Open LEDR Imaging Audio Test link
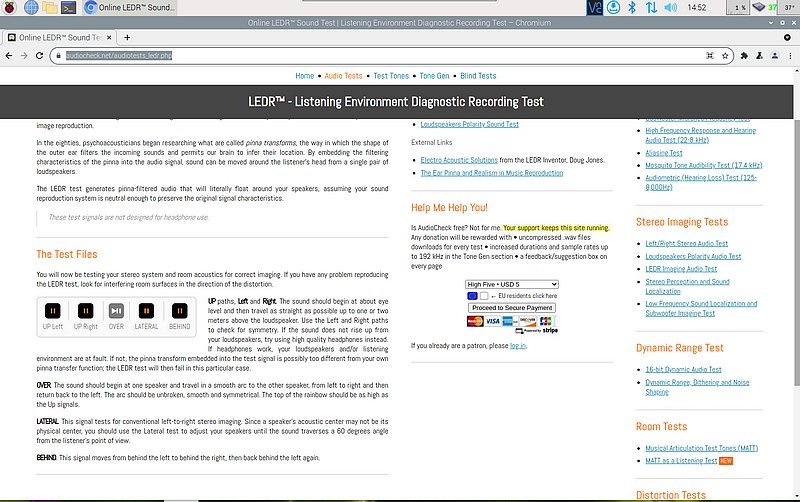800x502 pixels. [681, 269]
